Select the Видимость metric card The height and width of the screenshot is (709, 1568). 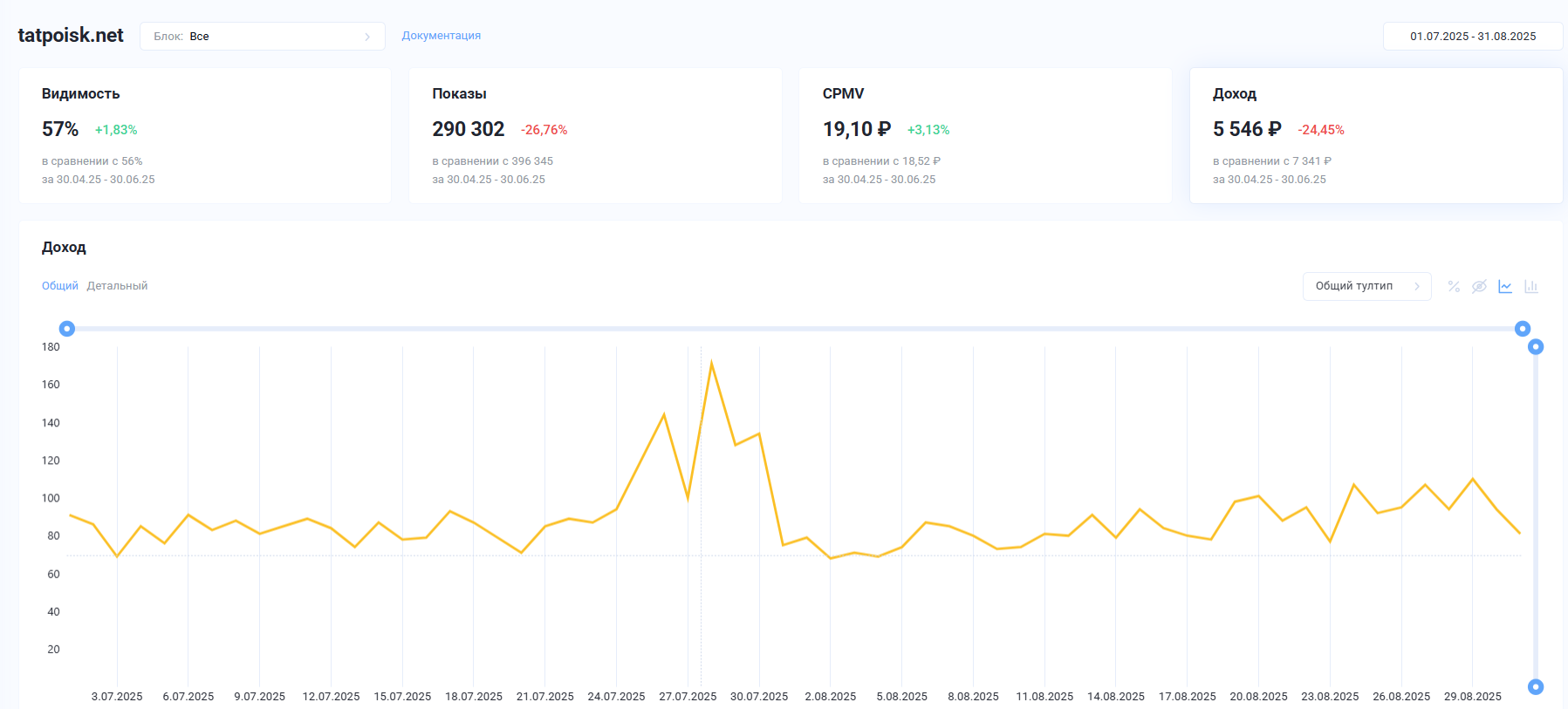[x=205, y=136]
